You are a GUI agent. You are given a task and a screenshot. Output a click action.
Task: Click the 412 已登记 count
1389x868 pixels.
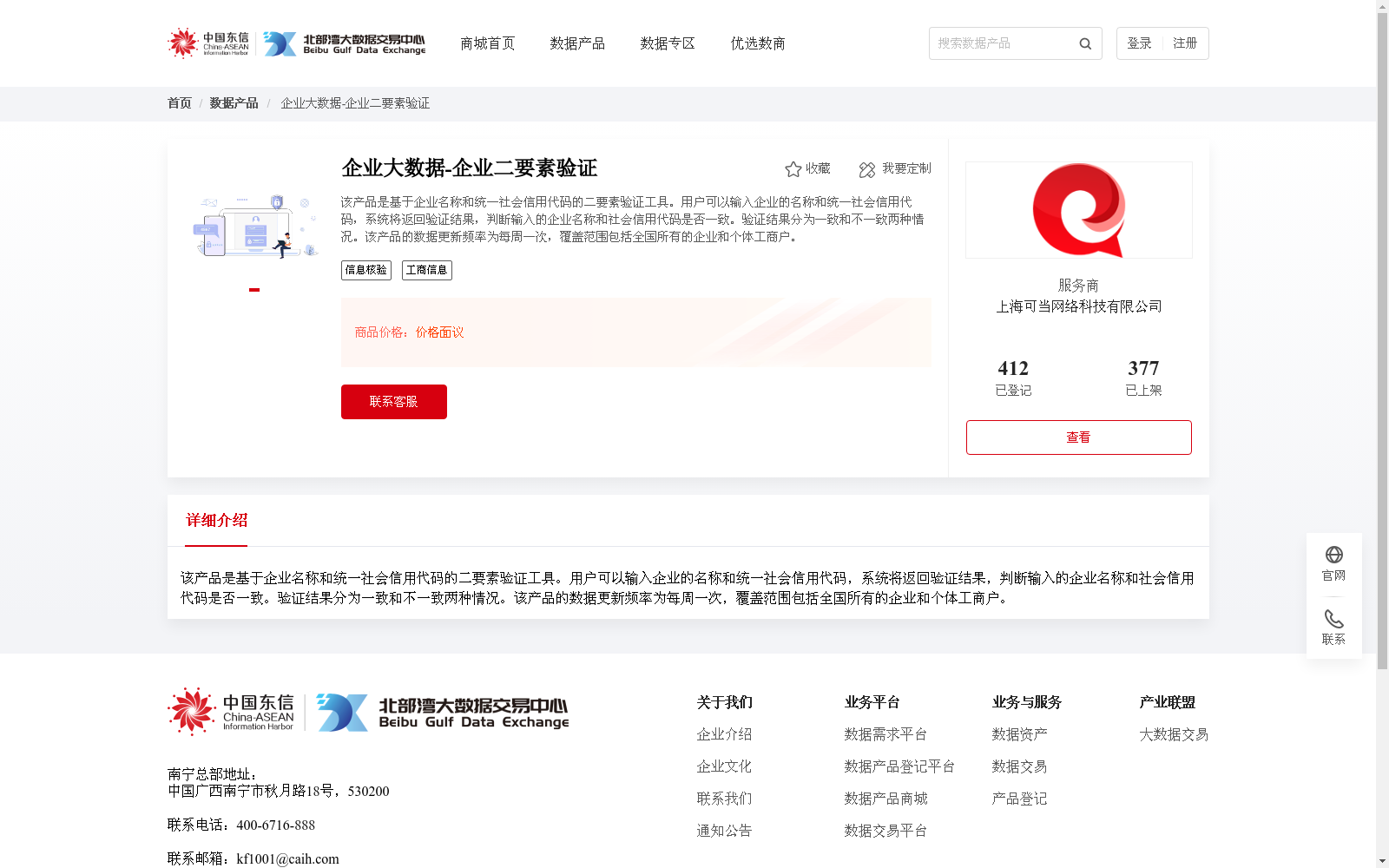tap(1013, 378)
